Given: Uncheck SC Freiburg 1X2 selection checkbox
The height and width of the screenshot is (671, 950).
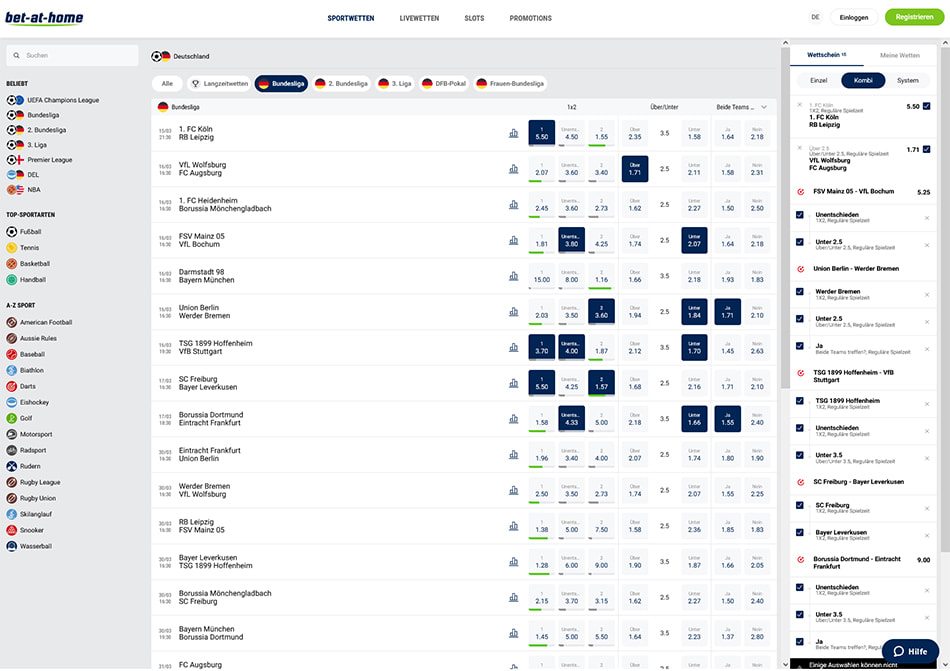Looking at the screenshot, I should point(800,506).
